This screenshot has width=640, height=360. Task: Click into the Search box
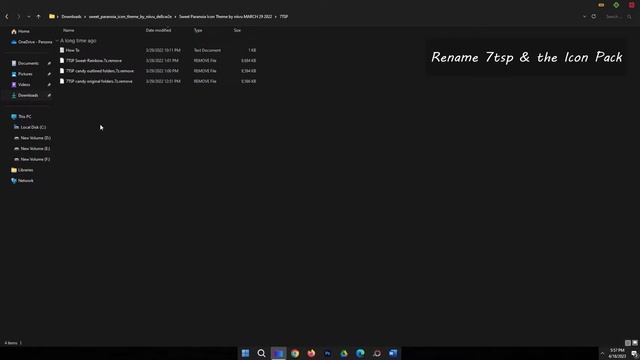[618, 17]
